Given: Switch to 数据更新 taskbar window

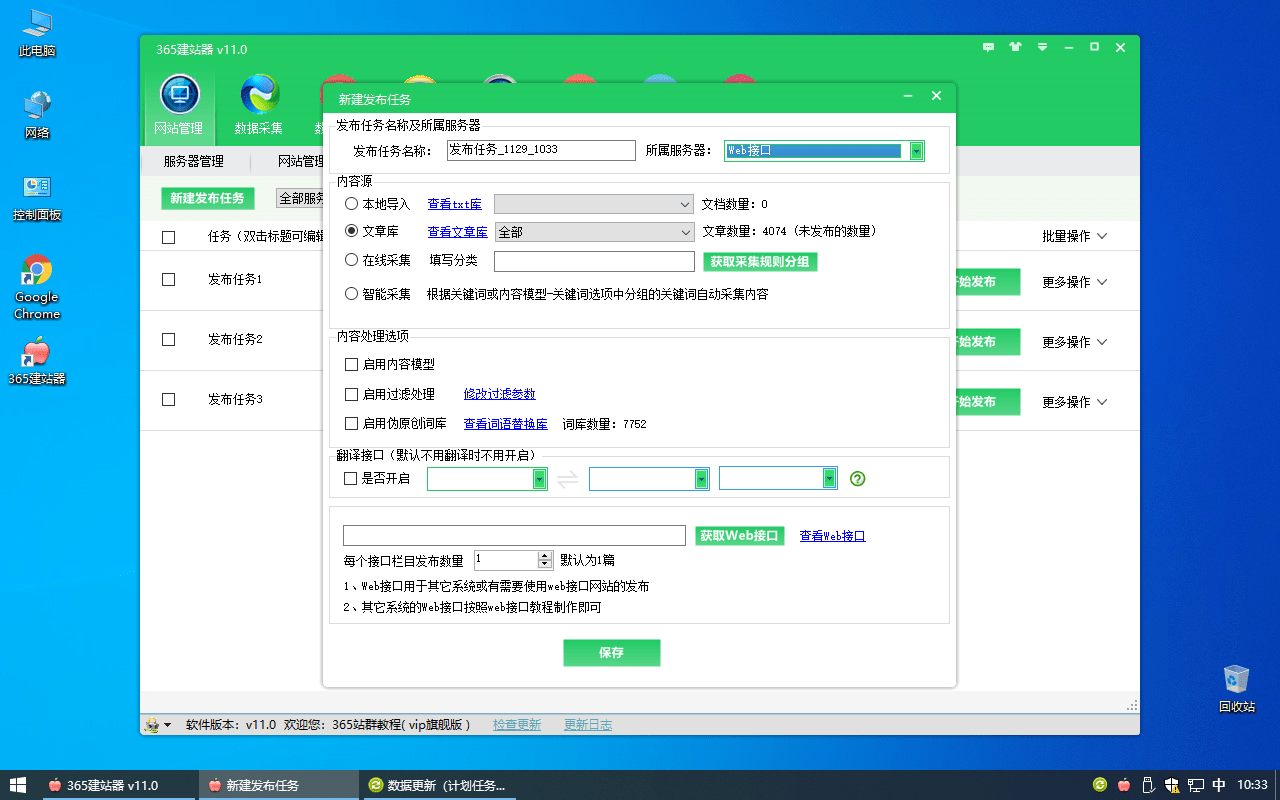Looking at the screenshot, I should pos(439,785).
